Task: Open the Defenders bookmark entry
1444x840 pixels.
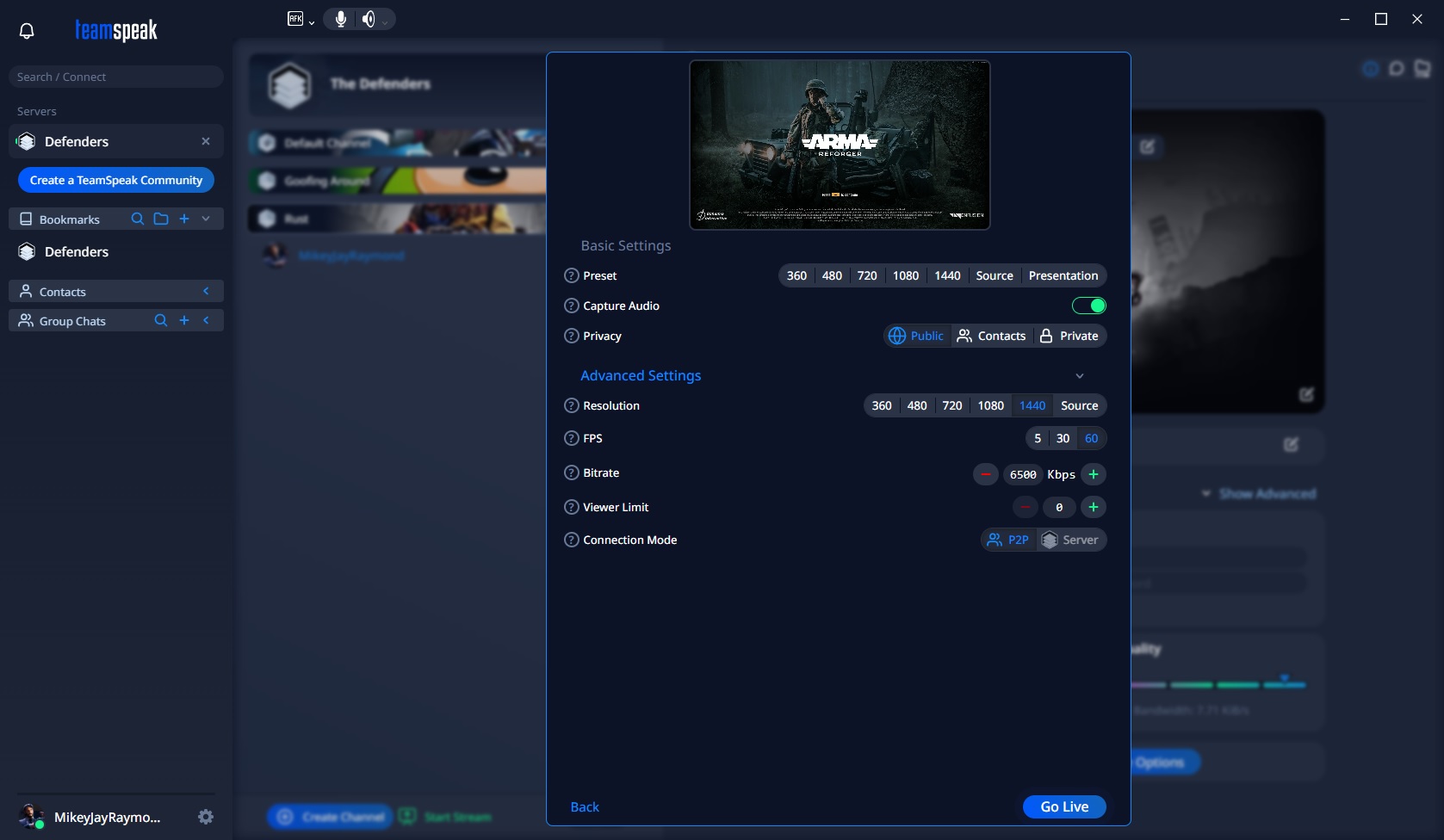Action: (116, 251)
